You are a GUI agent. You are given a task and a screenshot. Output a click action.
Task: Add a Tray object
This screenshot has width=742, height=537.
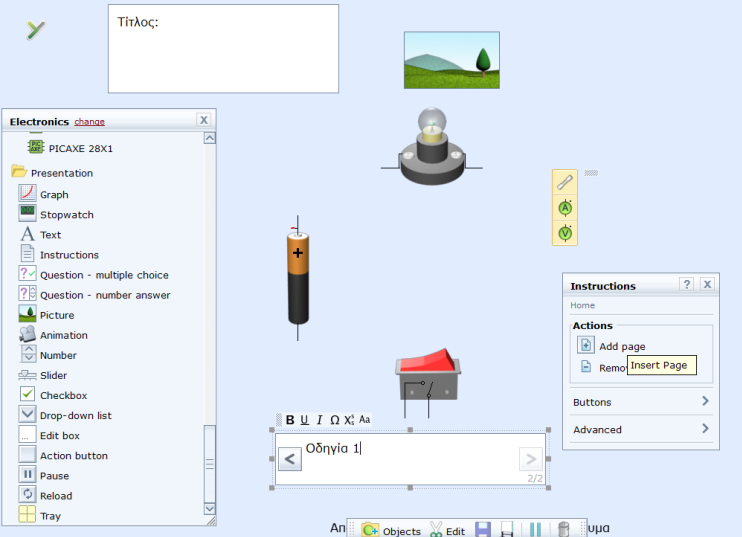pos(40,515)
